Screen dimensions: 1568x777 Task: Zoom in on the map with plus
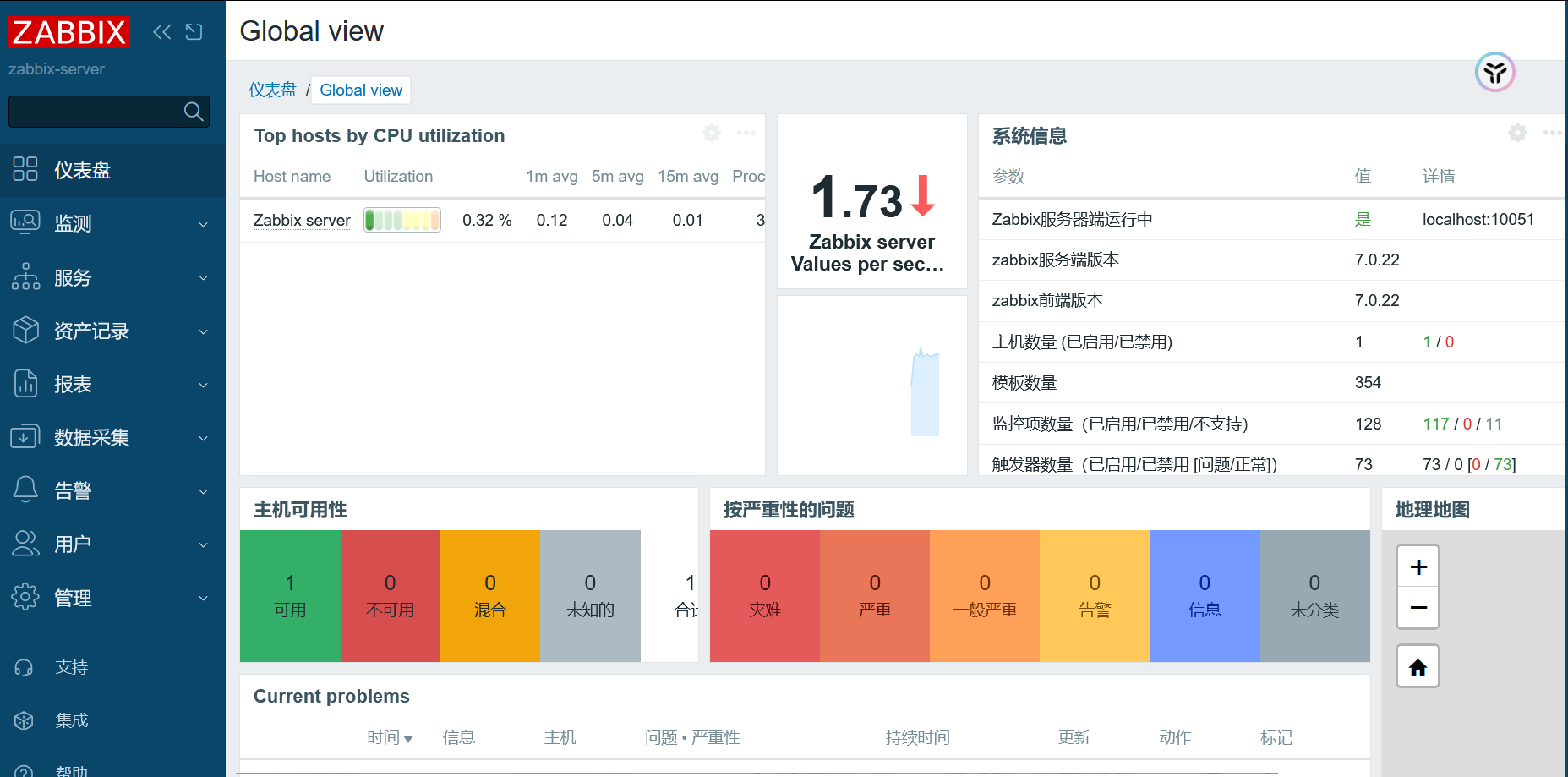point(1418,566)
